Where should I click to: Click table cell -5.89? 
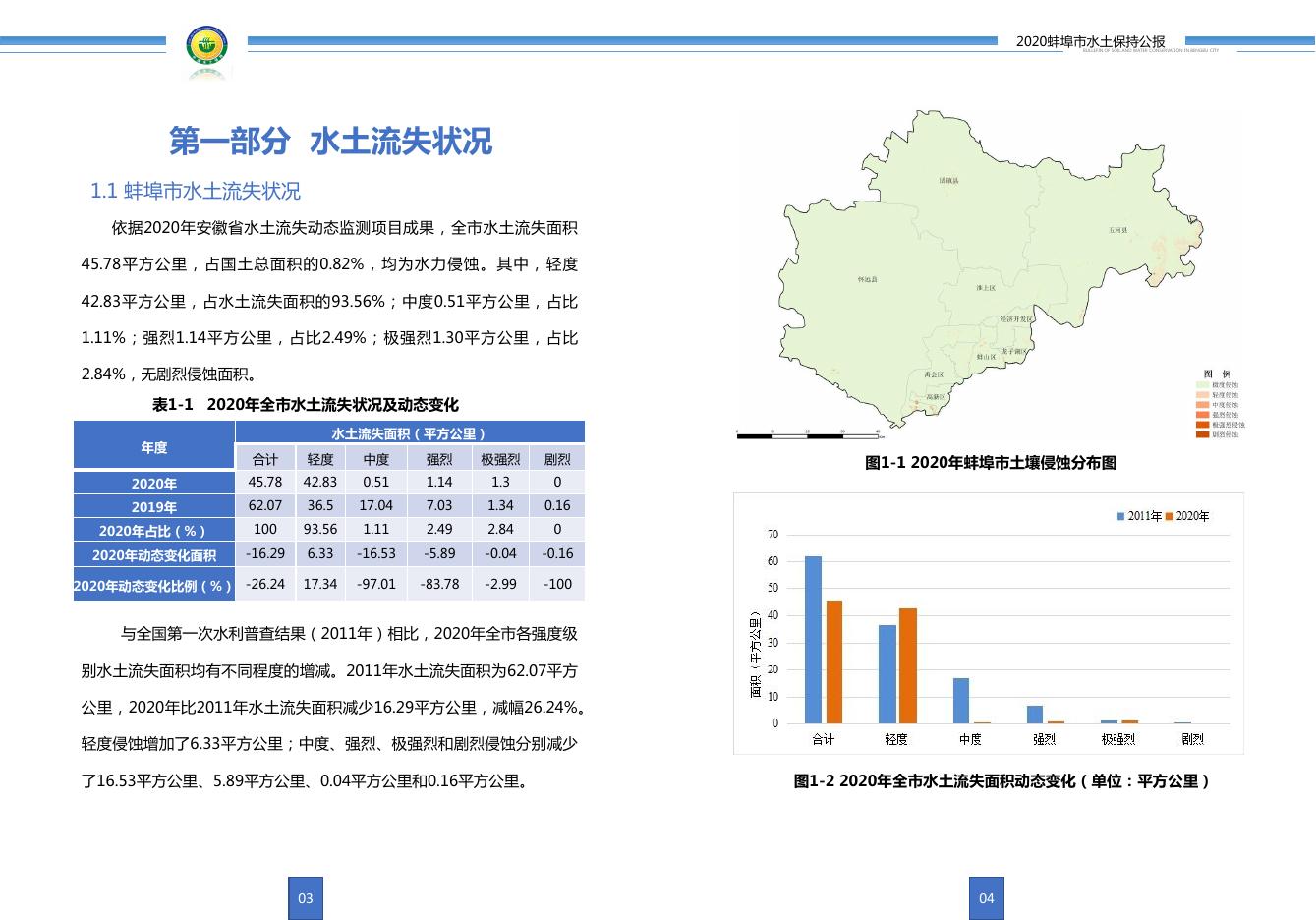click(x=439, y=553)
